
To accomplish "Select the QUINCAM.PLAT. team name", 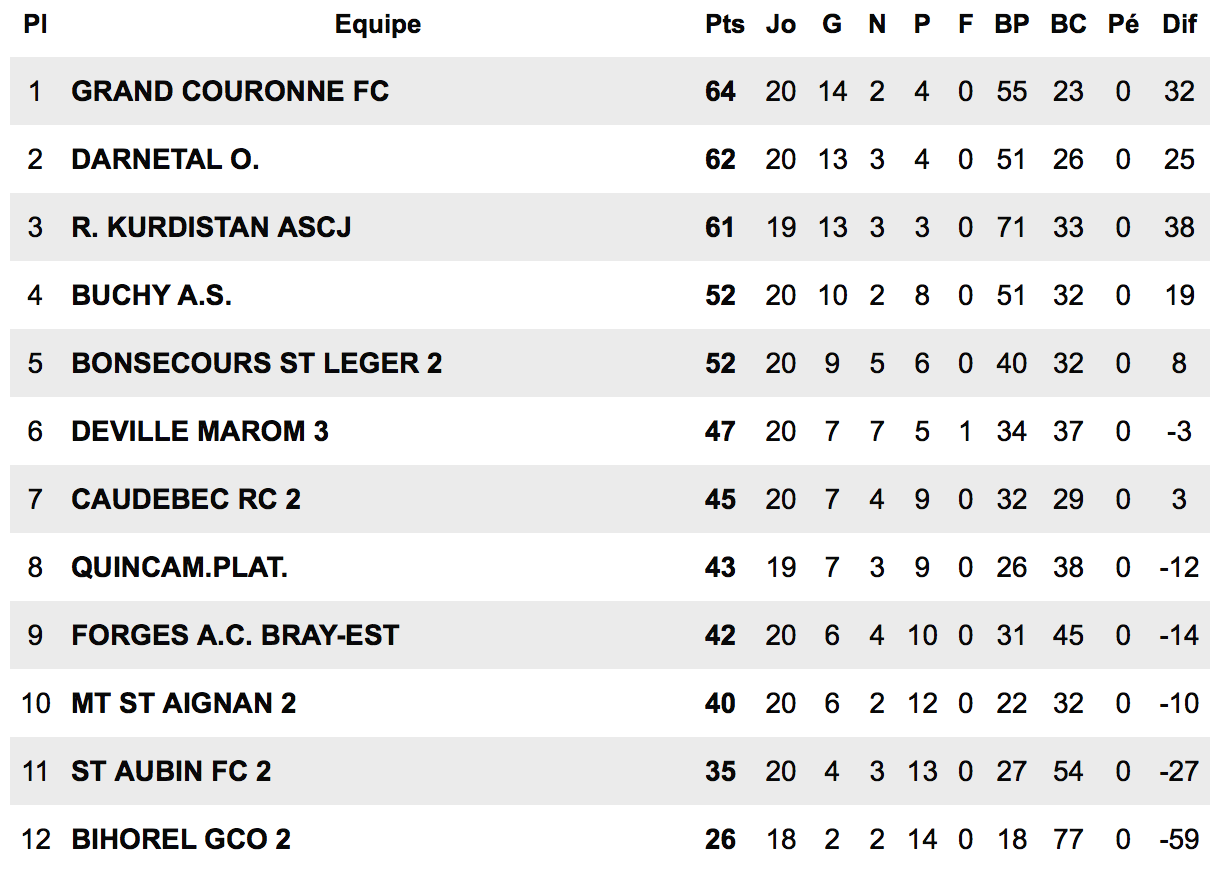I will click(x=180, y=567).
